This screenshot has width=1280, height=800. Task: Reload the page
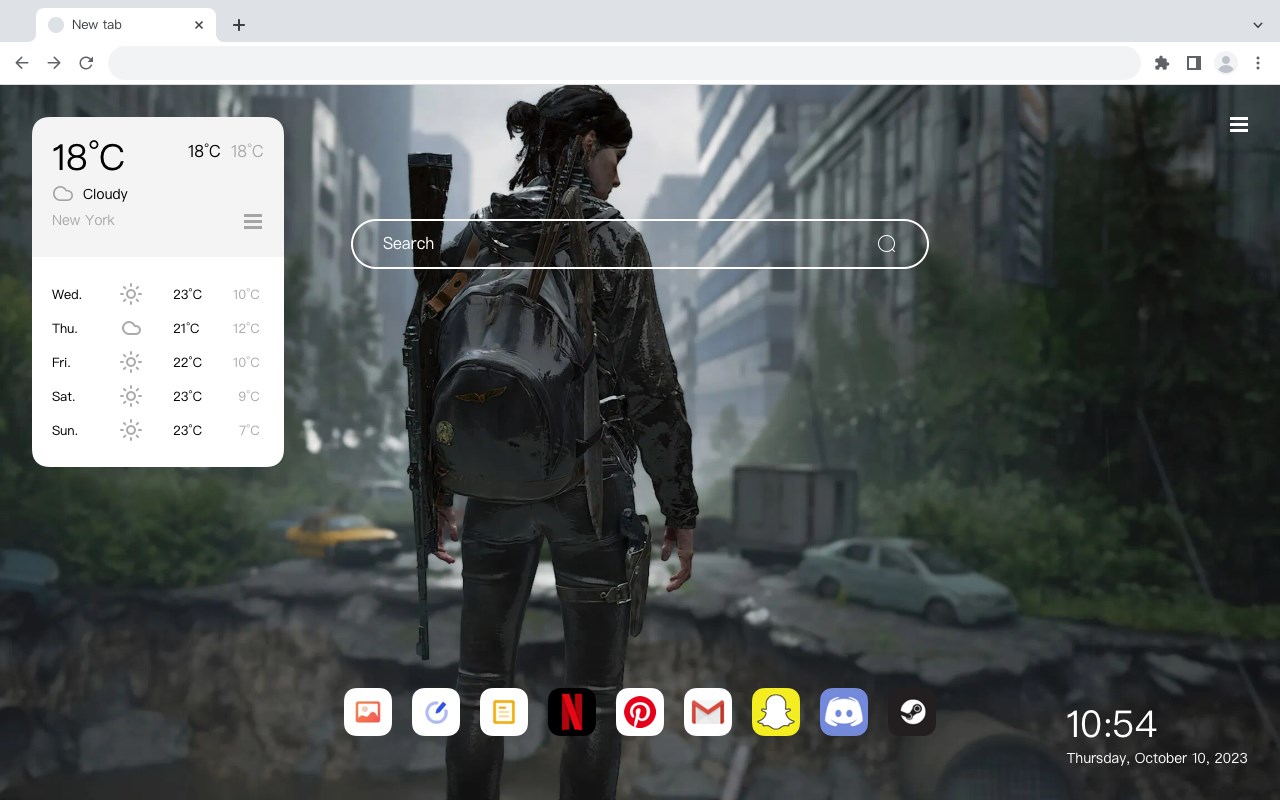pos(86,63)
